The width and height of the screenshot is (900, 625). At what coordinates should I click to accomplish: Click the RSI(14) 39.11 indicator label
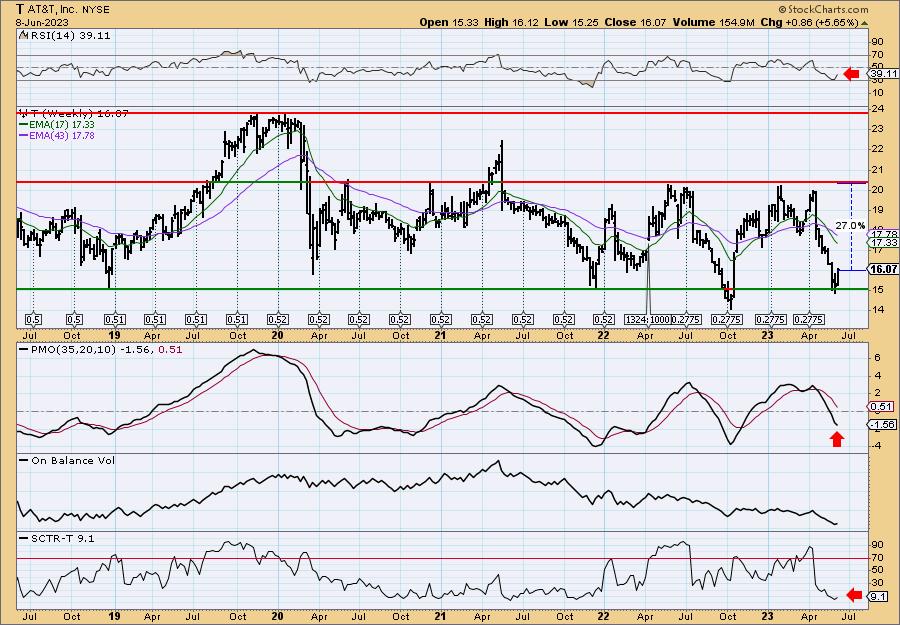coord(70,35)
